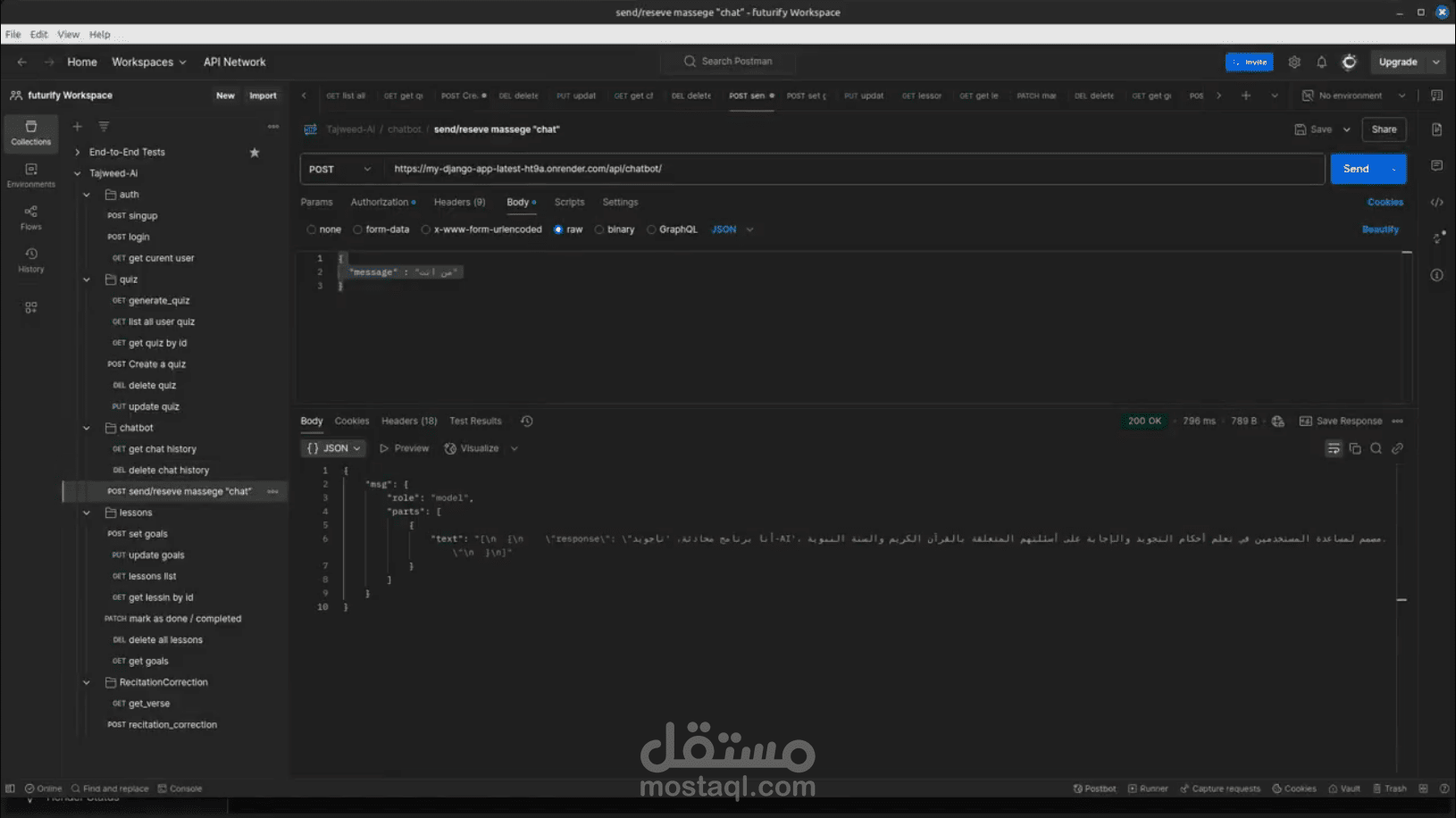The height and width of the screenshot is (818, 1456).
Task: Select the GraphQL body type radio
Action: [x=651, y=230]
